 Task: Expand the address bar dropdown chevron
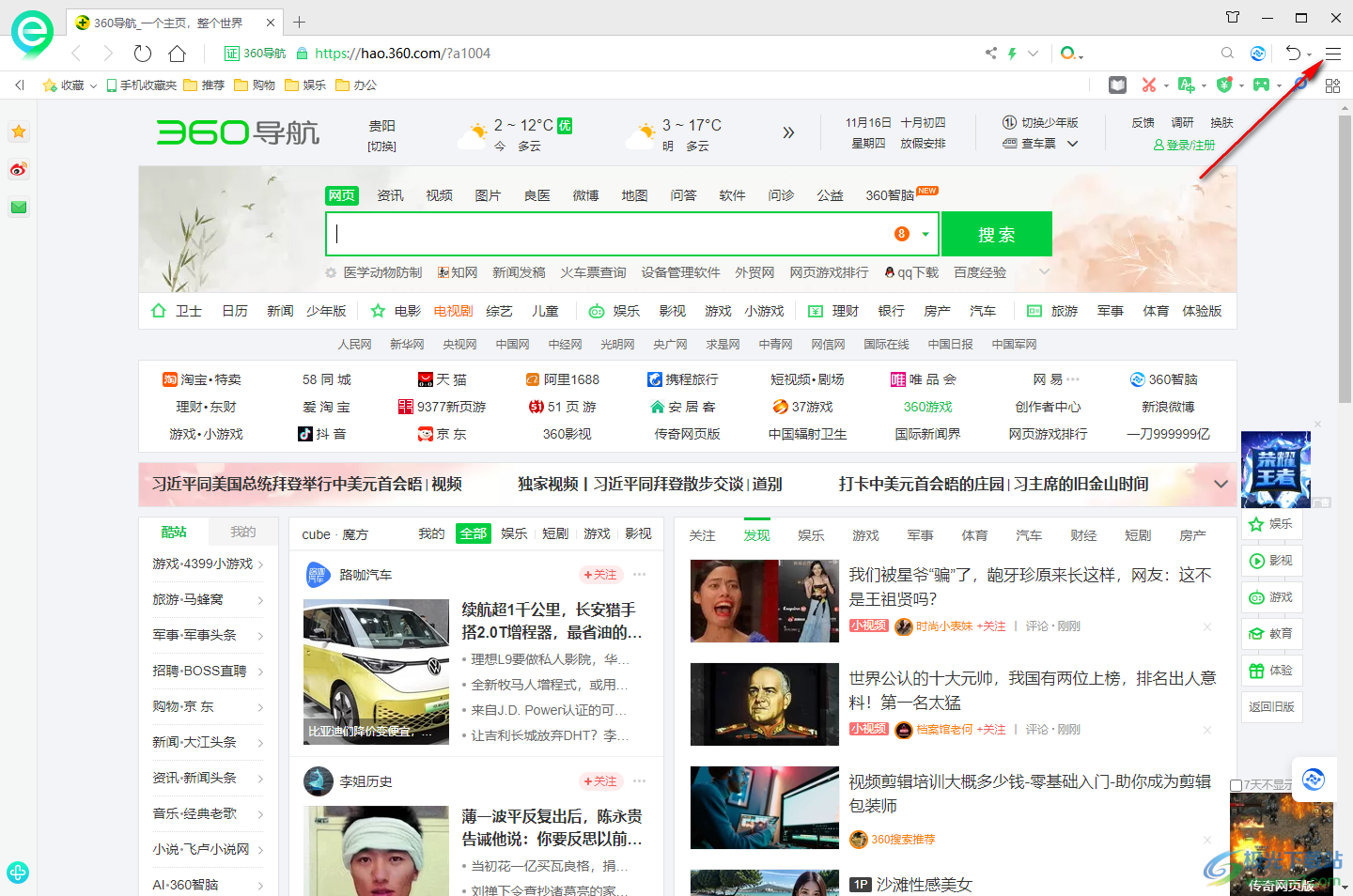(1033, 54)
